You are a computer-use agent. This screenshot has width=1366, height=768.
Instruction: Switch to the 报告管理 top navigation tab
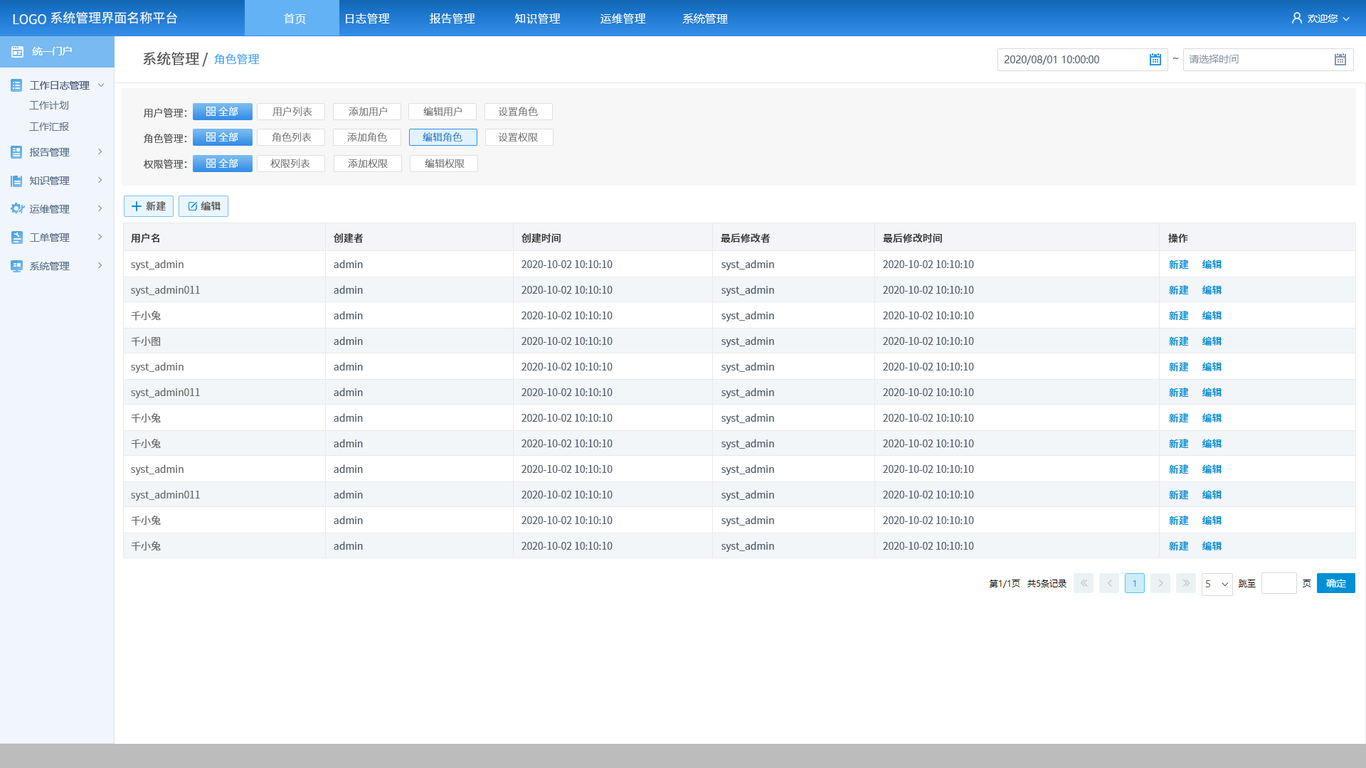point(452,18)
